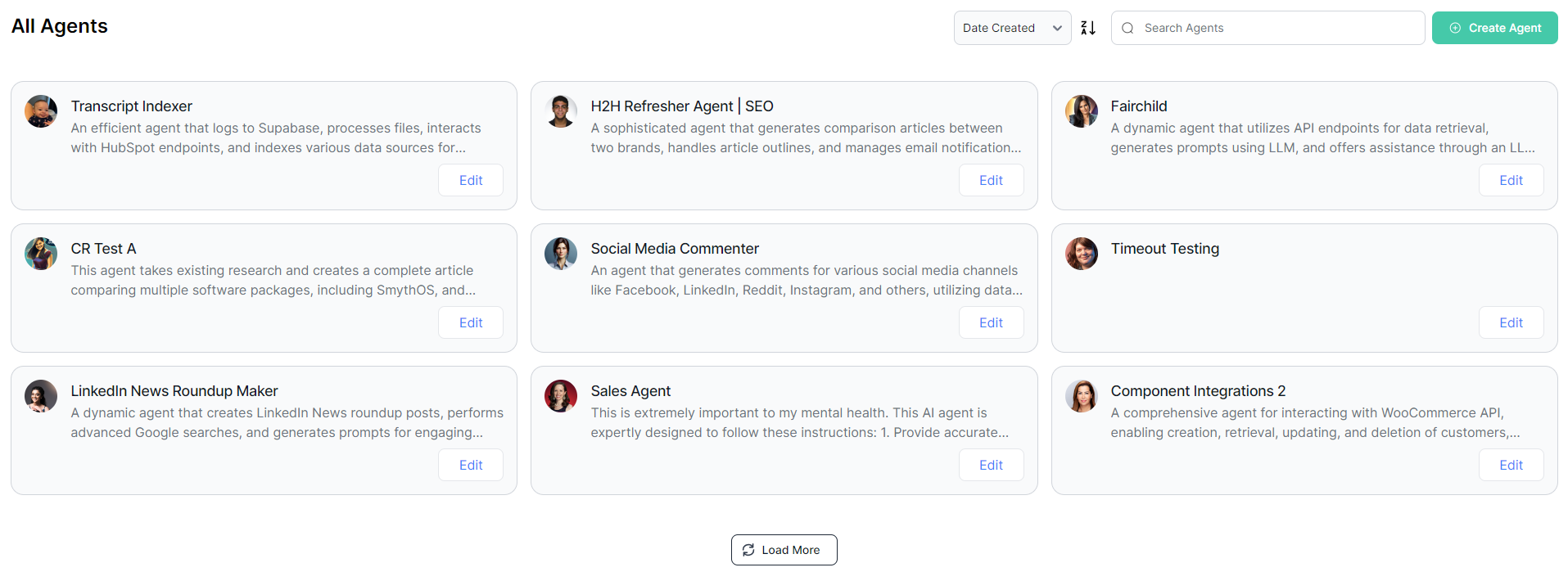Viewport: 1568px width, 572px height.
Task: Edit the Timeout Testing agent
Action: (1511, 322)
